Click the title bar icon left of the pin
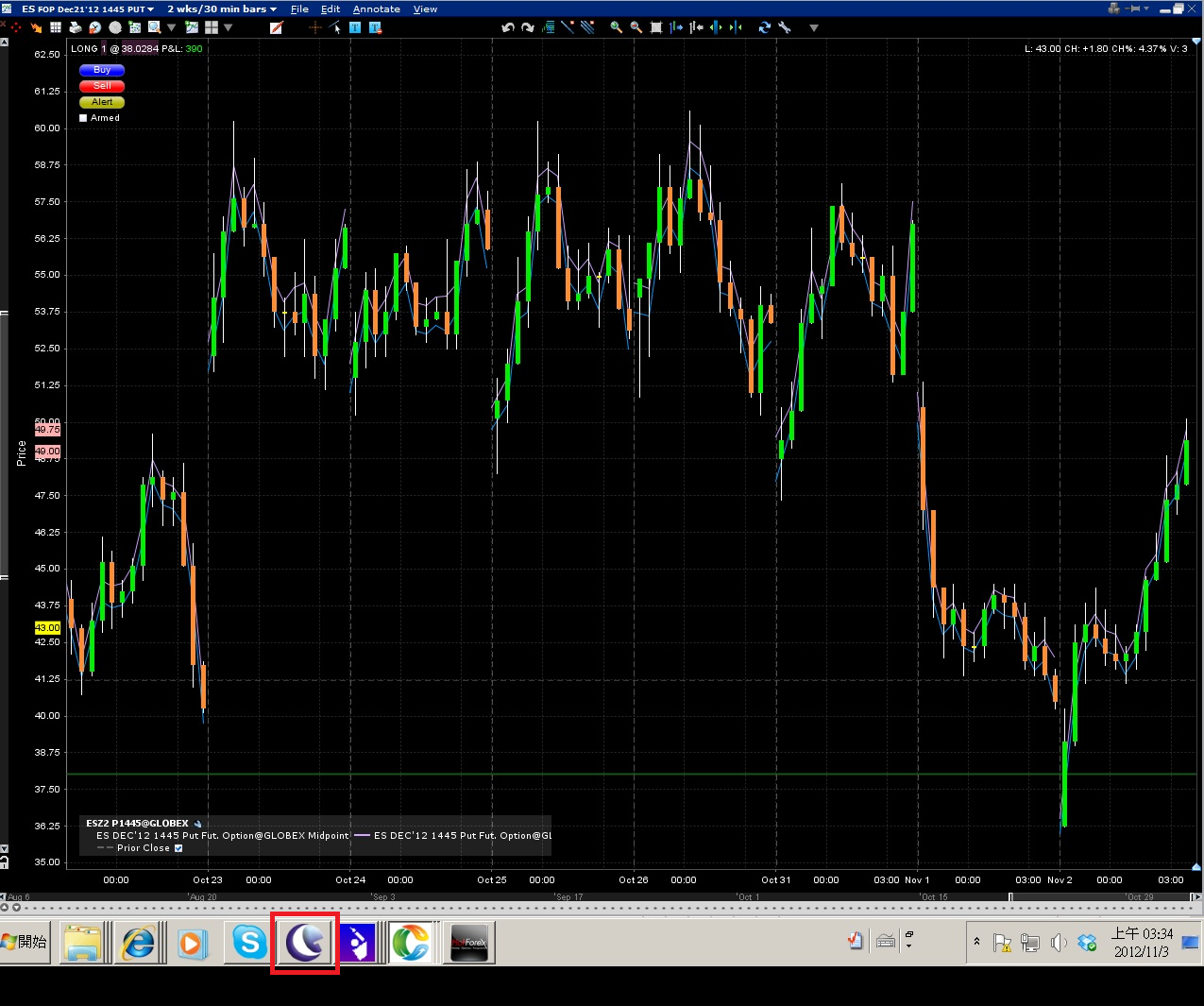The width and height of the screenshot is (1204, 1006). click(1114, 9)
